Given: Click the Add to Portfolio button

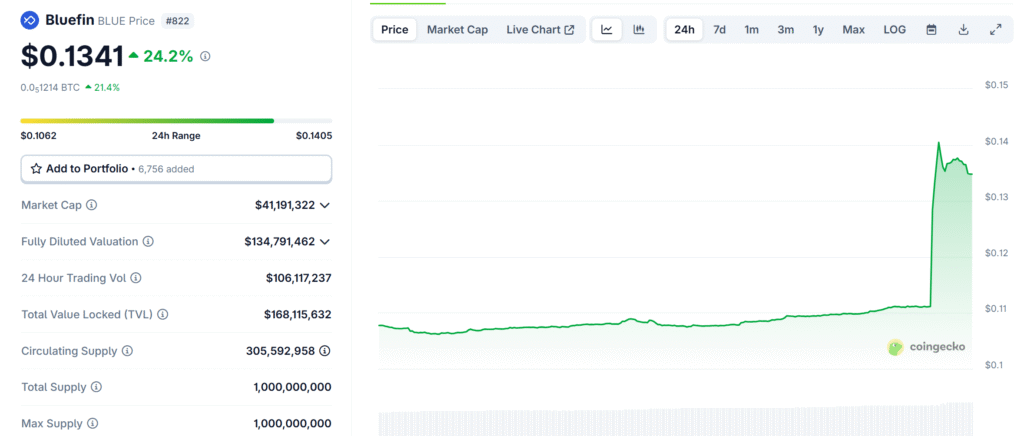Looking at the screenshot, I should (176, 169).
